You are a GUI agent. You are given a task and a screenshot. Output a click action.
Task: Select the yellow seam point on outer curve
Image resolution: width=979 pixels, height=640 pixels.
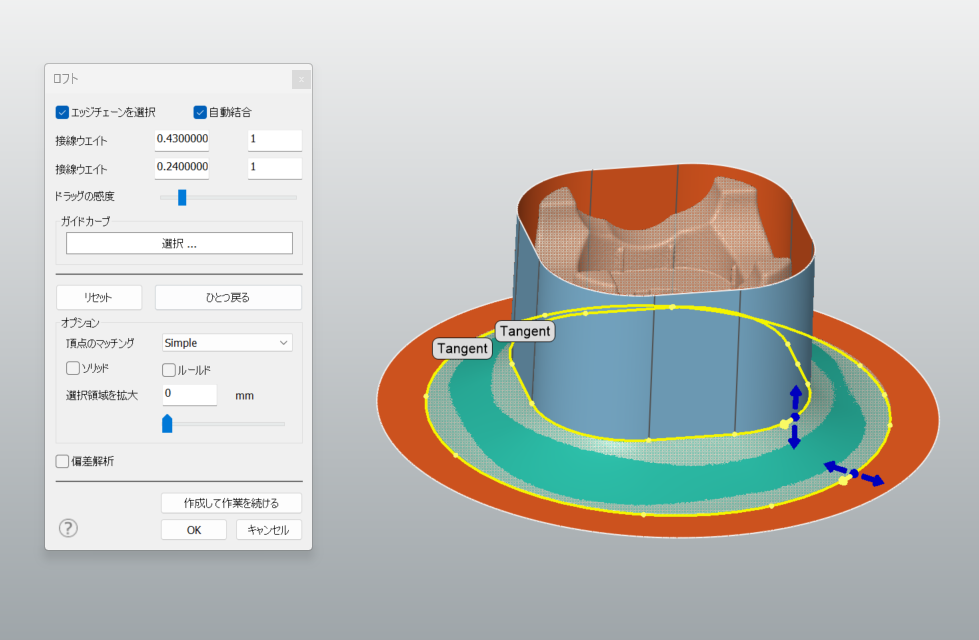pos(844,482)
